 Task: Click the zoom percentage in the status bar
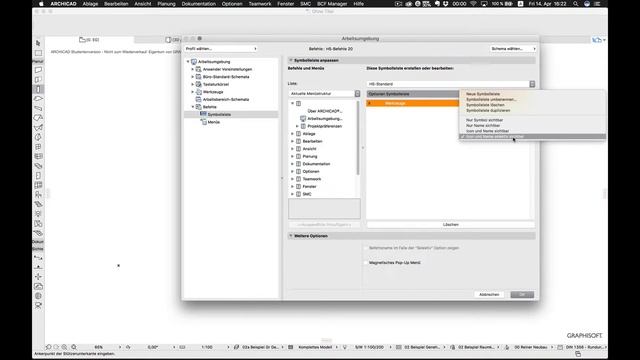(x=99, y=347)
